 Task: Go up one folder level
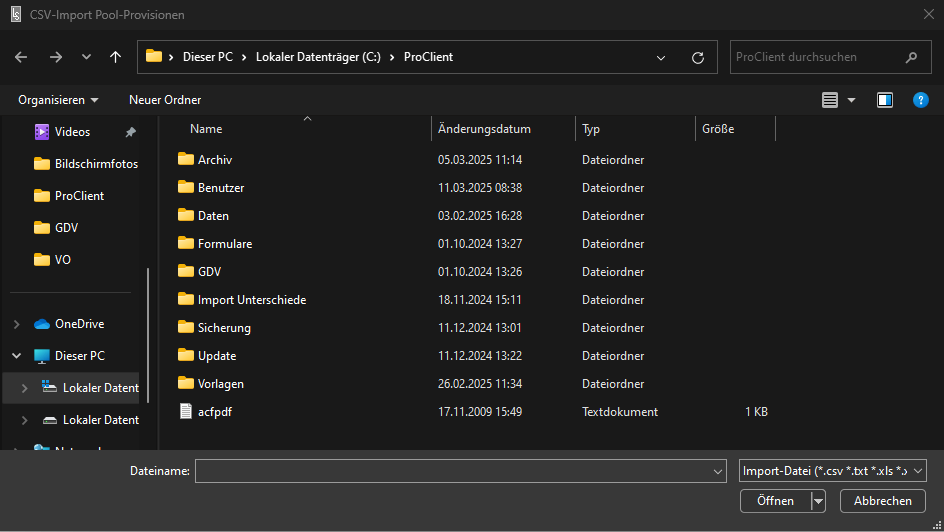point(115,57)
